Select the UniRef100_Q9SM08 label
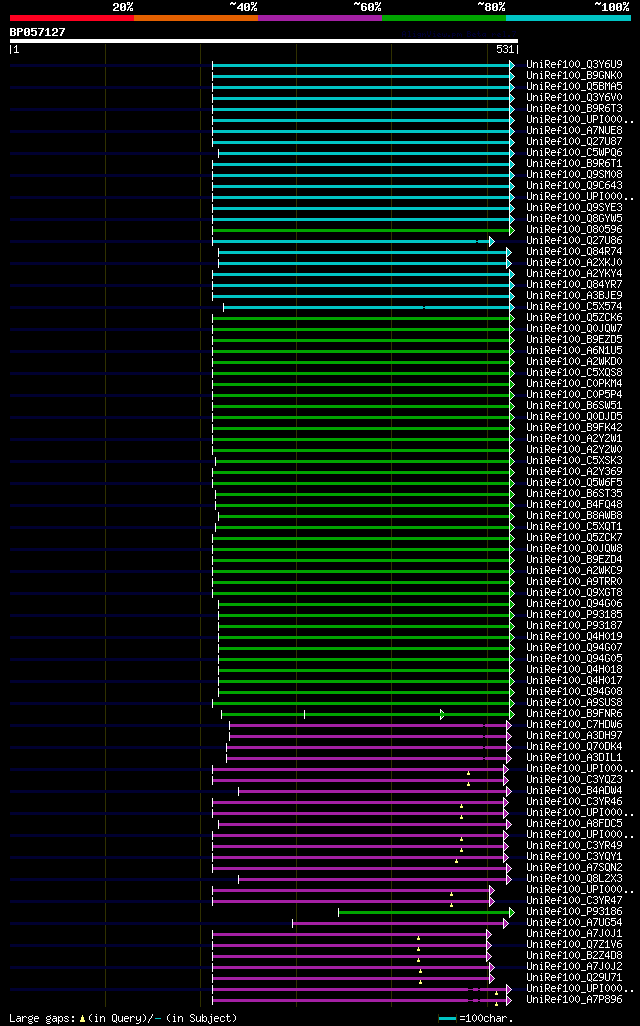The height and width of the screenshot is (1026, 640). [x=575, y=175]
